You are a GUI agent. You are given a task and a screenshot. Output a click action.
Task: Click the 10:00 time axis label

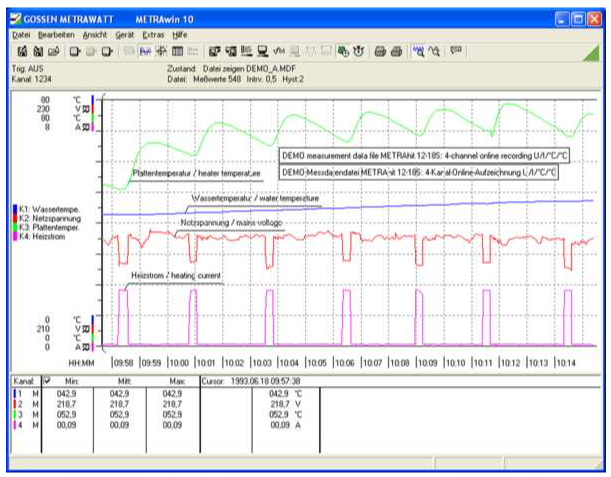pyautogui.click(x=179, y=363)
